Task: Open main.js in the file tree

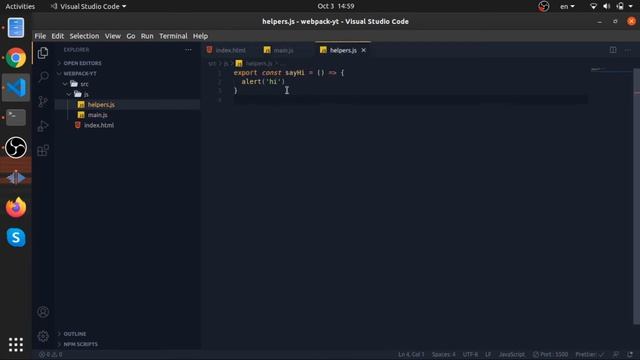Action: click(98, 115)
